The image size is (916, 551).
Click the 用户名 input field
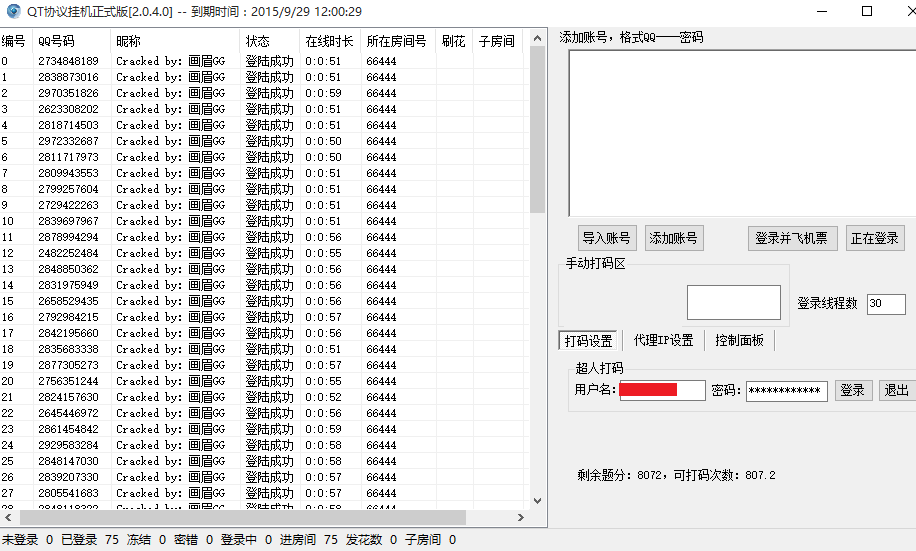coord(662,390)
